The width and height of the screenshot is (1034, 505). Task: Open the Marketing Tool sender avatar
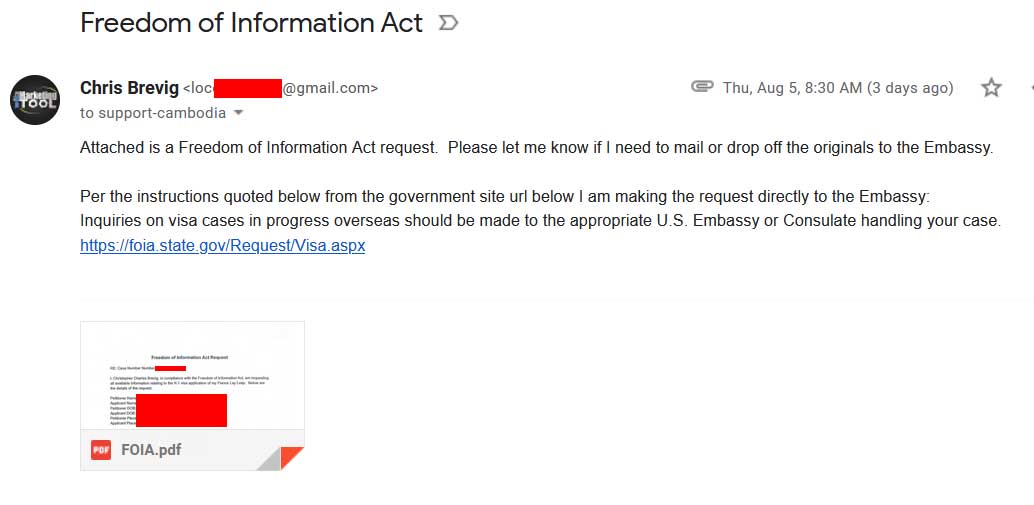tap(35, 100)
